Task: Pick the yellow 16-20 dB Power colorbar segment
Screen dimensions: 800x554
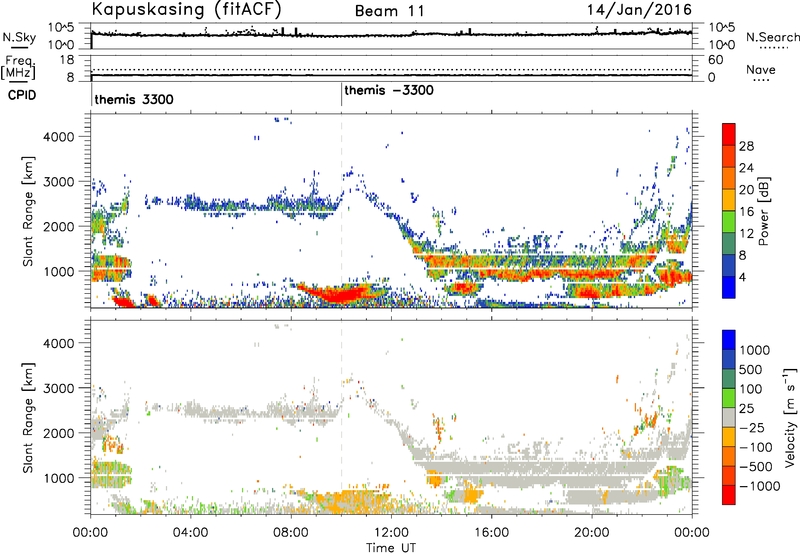Action: pyautogui.click(x=729, y=200)
